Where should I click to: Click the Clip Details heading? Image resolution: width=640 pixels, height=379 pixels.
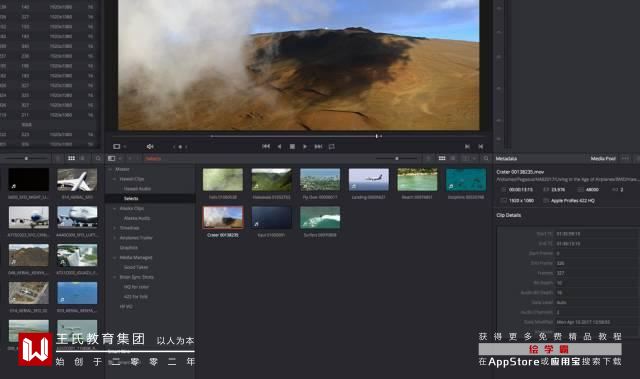click(x=509, y=215)
